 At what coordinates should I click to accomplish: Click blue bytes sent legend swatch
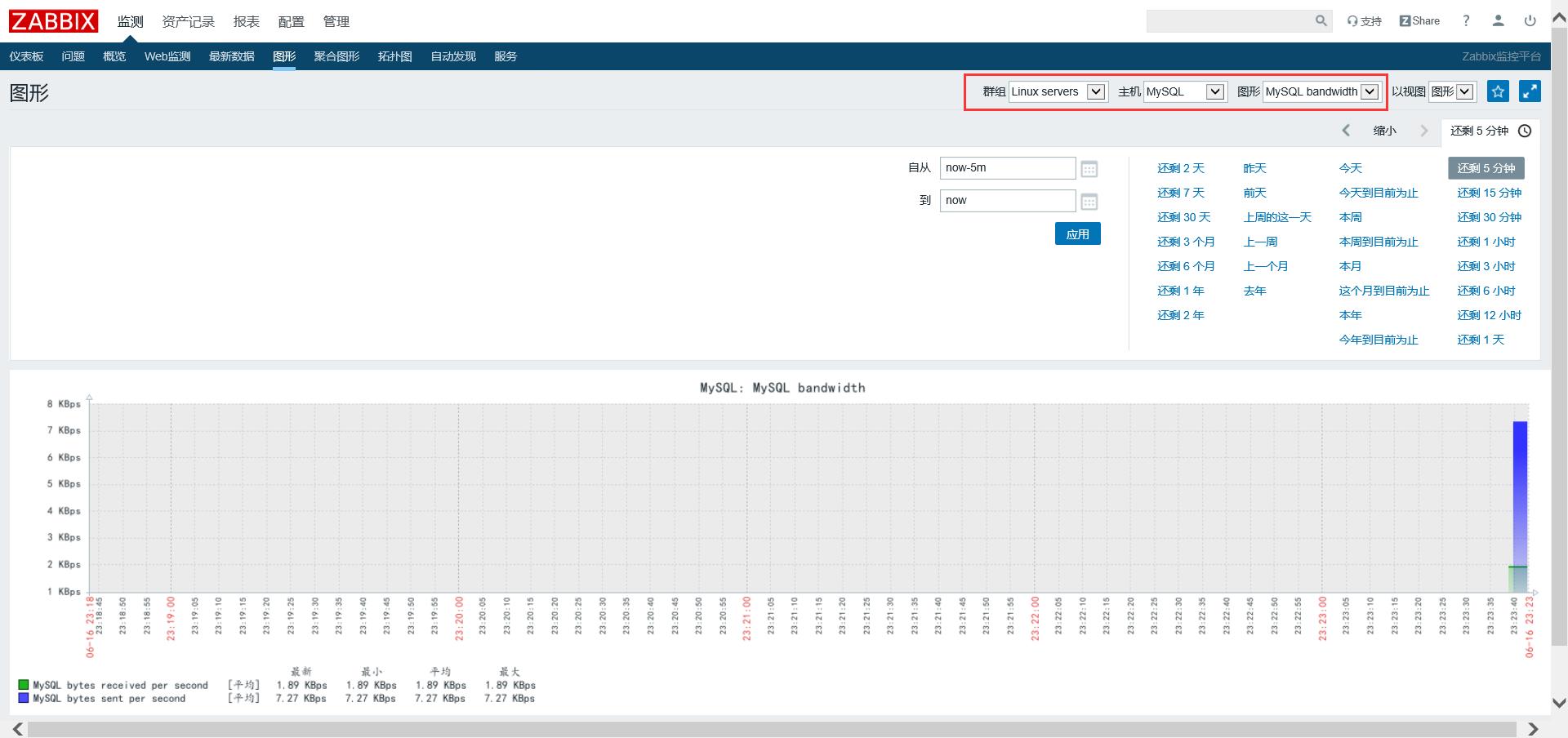24,698
